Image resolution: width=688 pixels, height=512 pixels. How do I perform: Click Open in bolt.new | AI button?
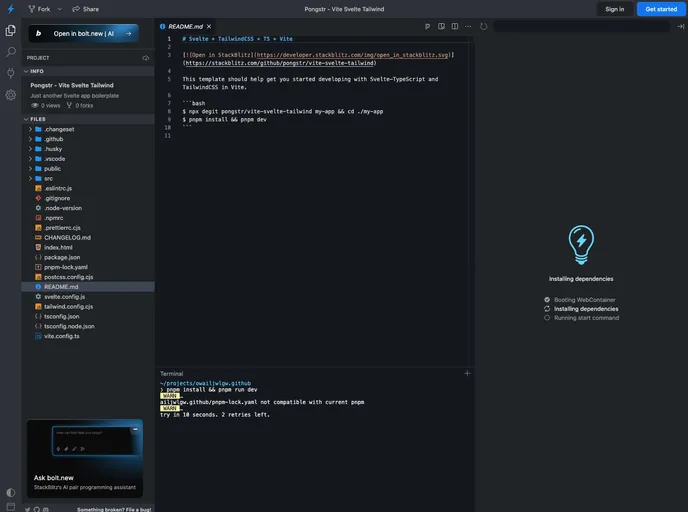click(84, 33)
